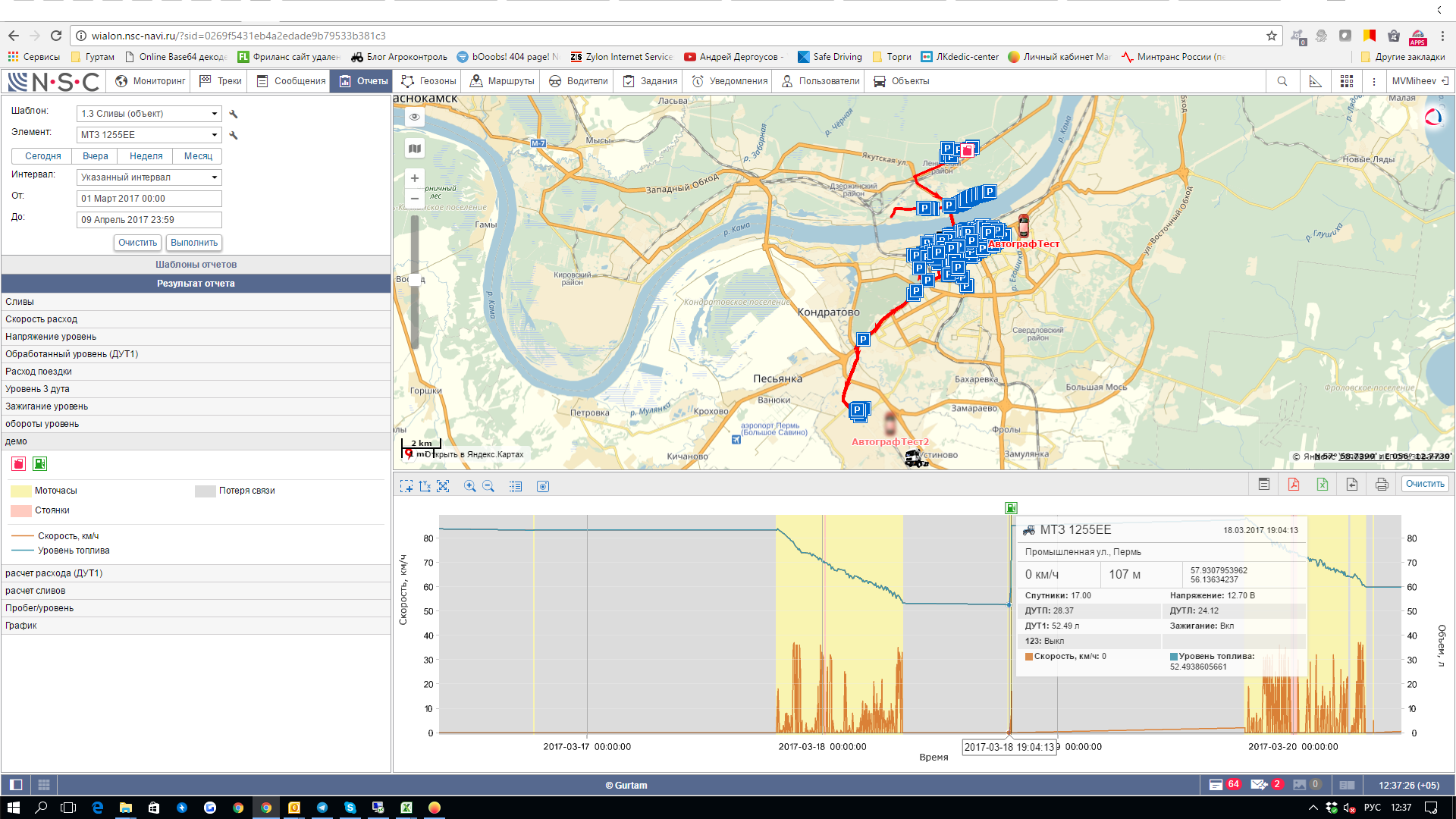Select Неделя interval button
Viewport: 1456px width, 819px height.
[x=146, y=156]
